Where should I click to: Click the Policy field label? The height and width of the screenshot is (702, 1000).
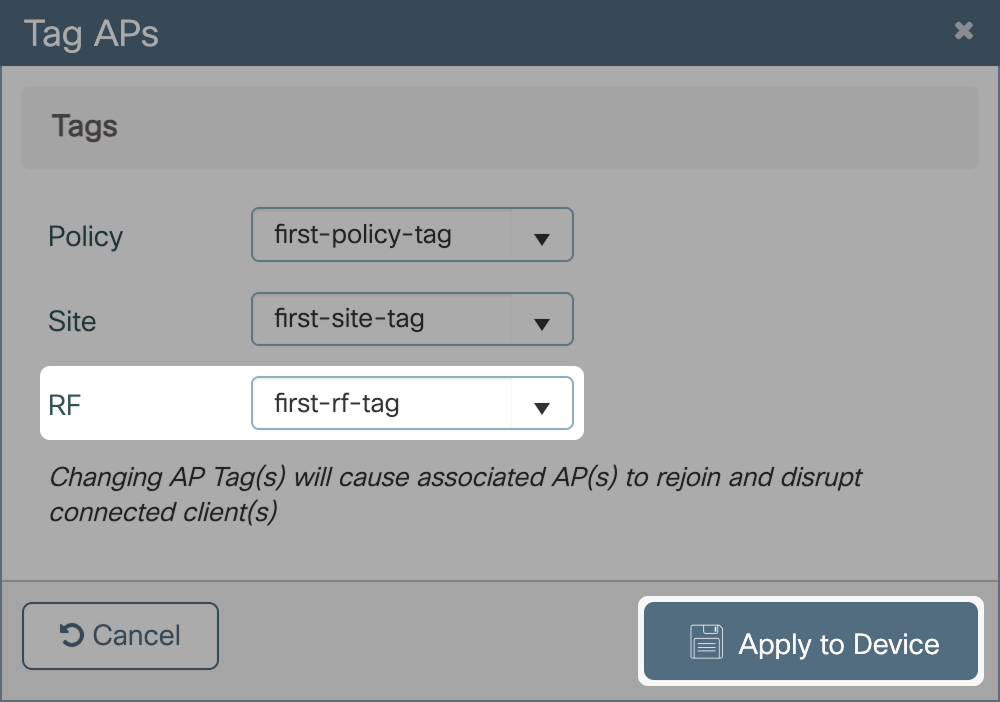(86, 237)
